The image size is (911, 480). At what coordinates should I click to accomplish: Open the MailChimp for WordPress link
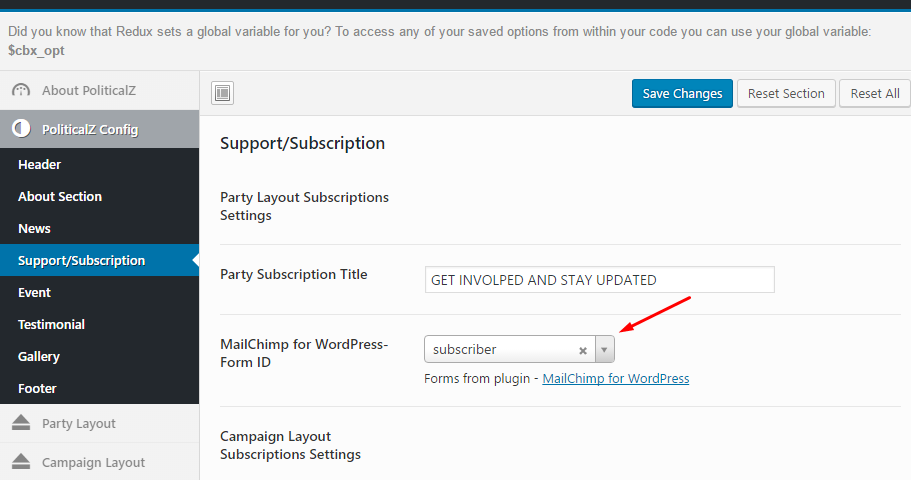click(x=616, y=378)
